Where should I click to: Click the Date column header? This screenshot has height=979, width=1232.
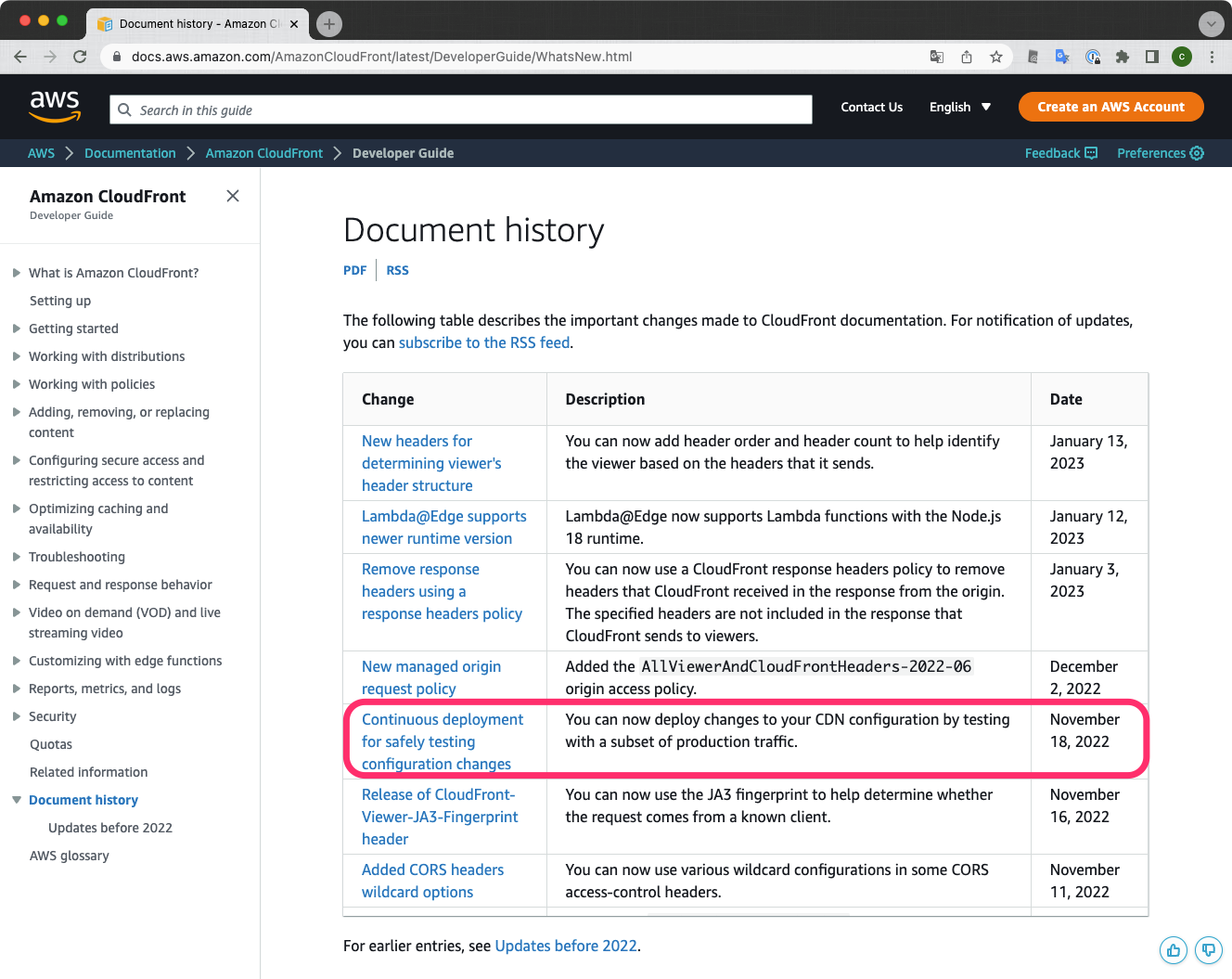(1066, 399)
